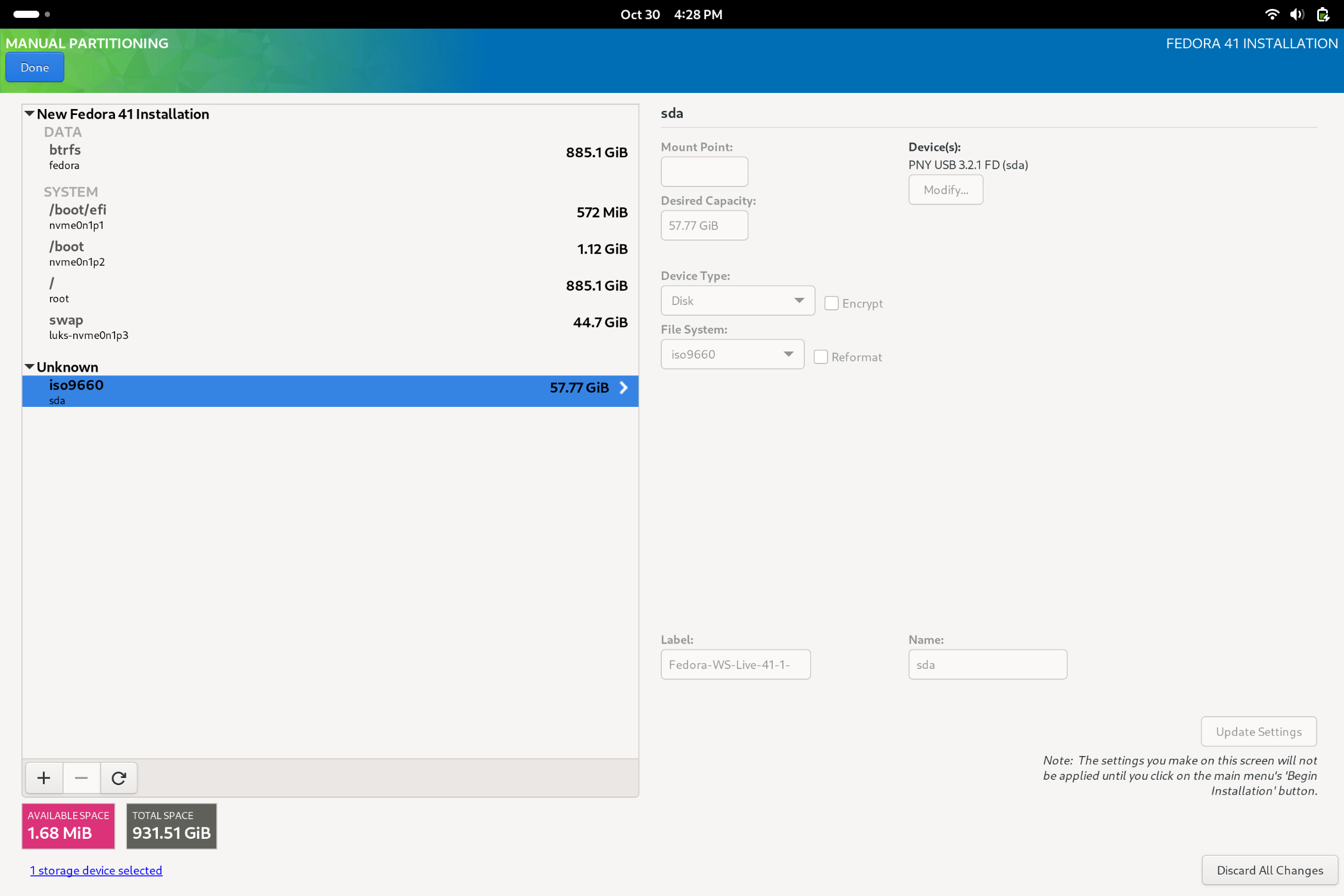The height and width of the screenshot is (896, 1344).
Task: Reload storage configuration from disk
Action: point(119,778)
